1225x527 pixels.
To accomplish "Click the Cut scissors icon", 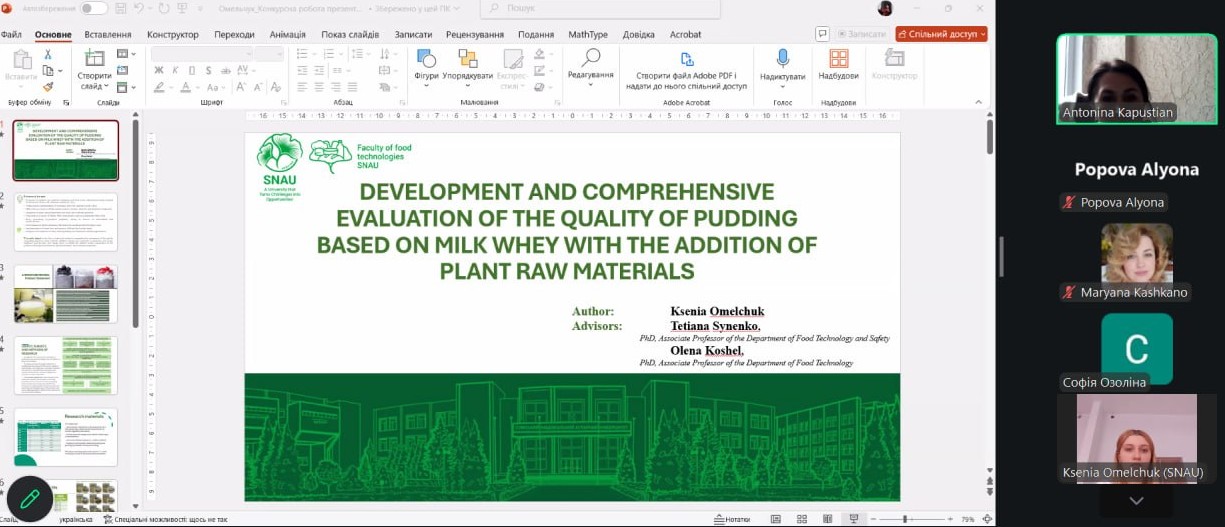I will coord(47,54).
